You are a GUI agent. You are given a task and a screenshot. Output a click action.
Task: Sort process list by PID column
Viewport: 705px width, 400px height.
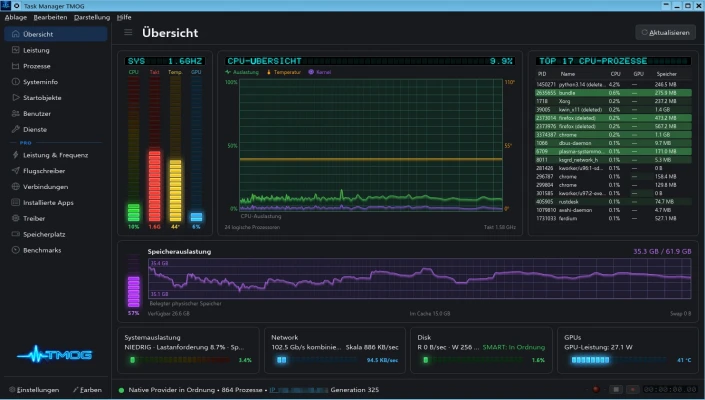(x=542, y=74)
